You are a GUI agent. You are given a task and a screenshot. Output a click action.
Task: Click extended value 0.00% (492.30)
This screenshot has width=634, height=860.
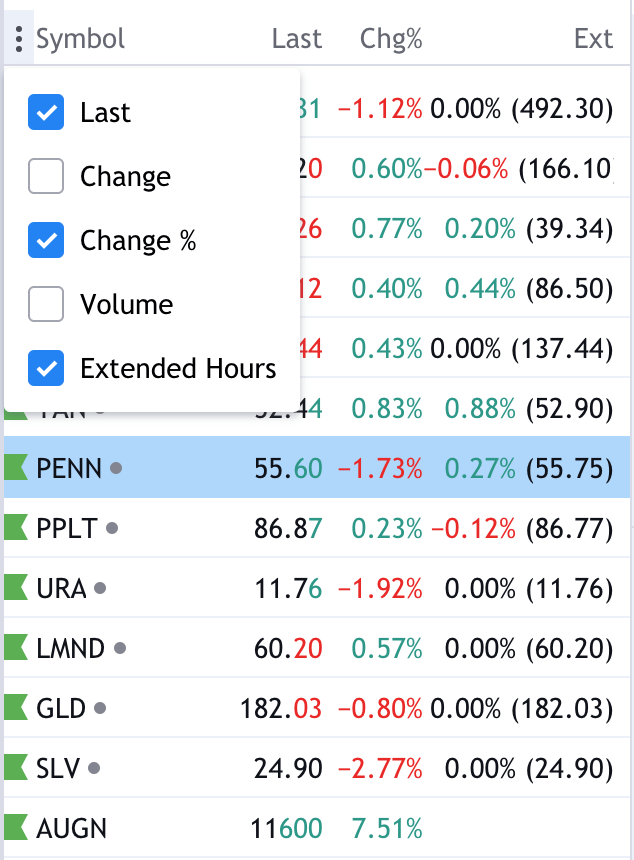click(522, 109)
